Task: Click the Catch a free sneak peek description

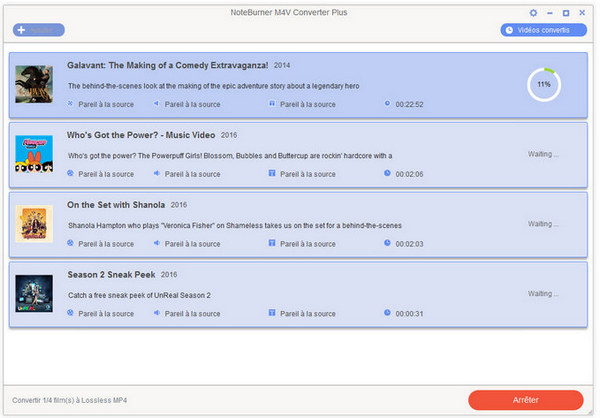Action: 139,296
